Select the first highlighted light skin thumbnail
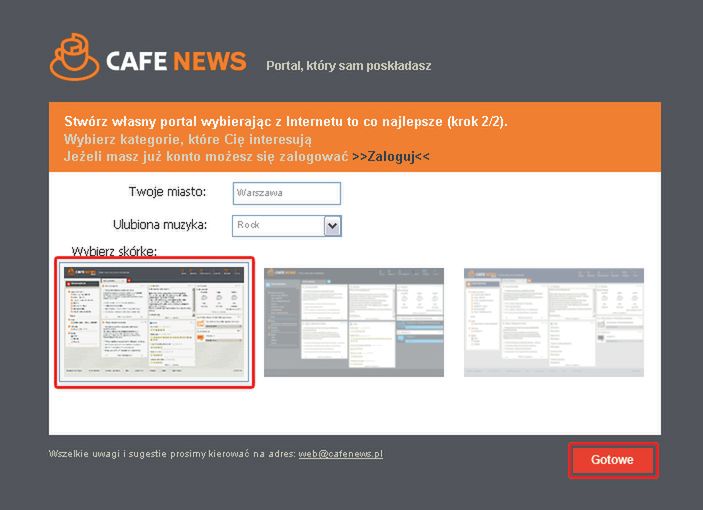Screen dimensions: 703x510 click(x=154, y=322)
